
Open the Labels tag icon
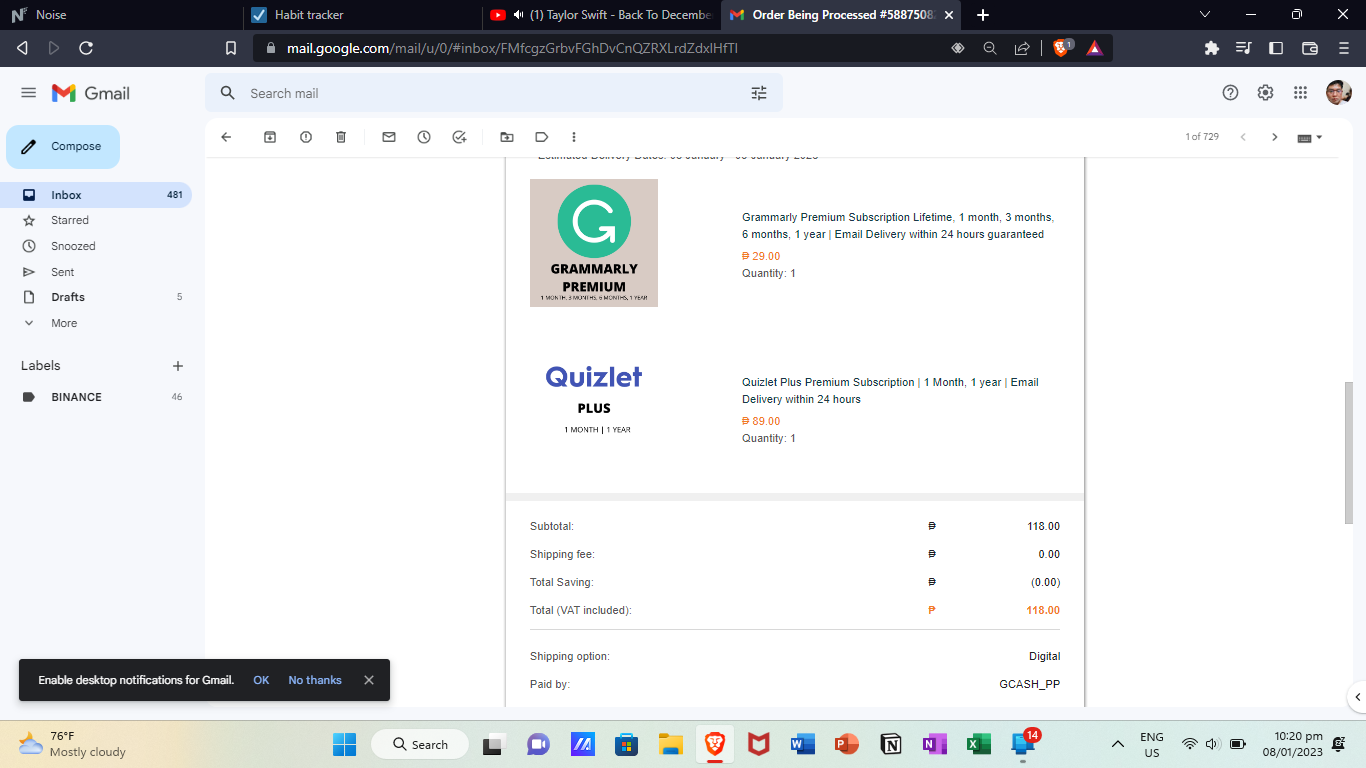[x=542, y=137]
